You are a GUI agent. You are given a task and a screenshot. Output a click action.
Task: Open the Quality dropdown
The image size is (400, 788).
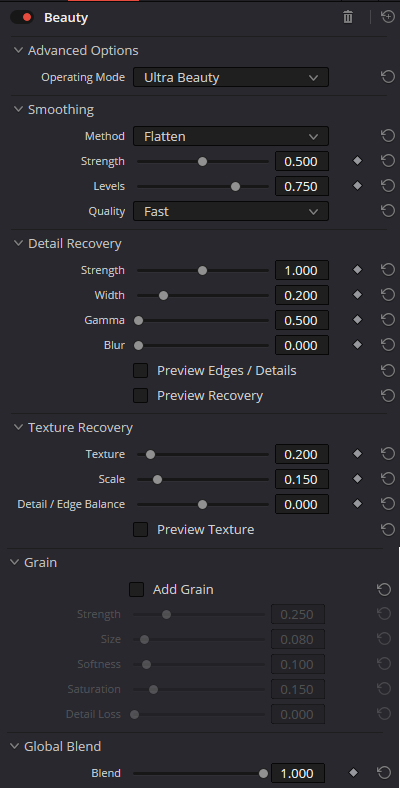231,212
